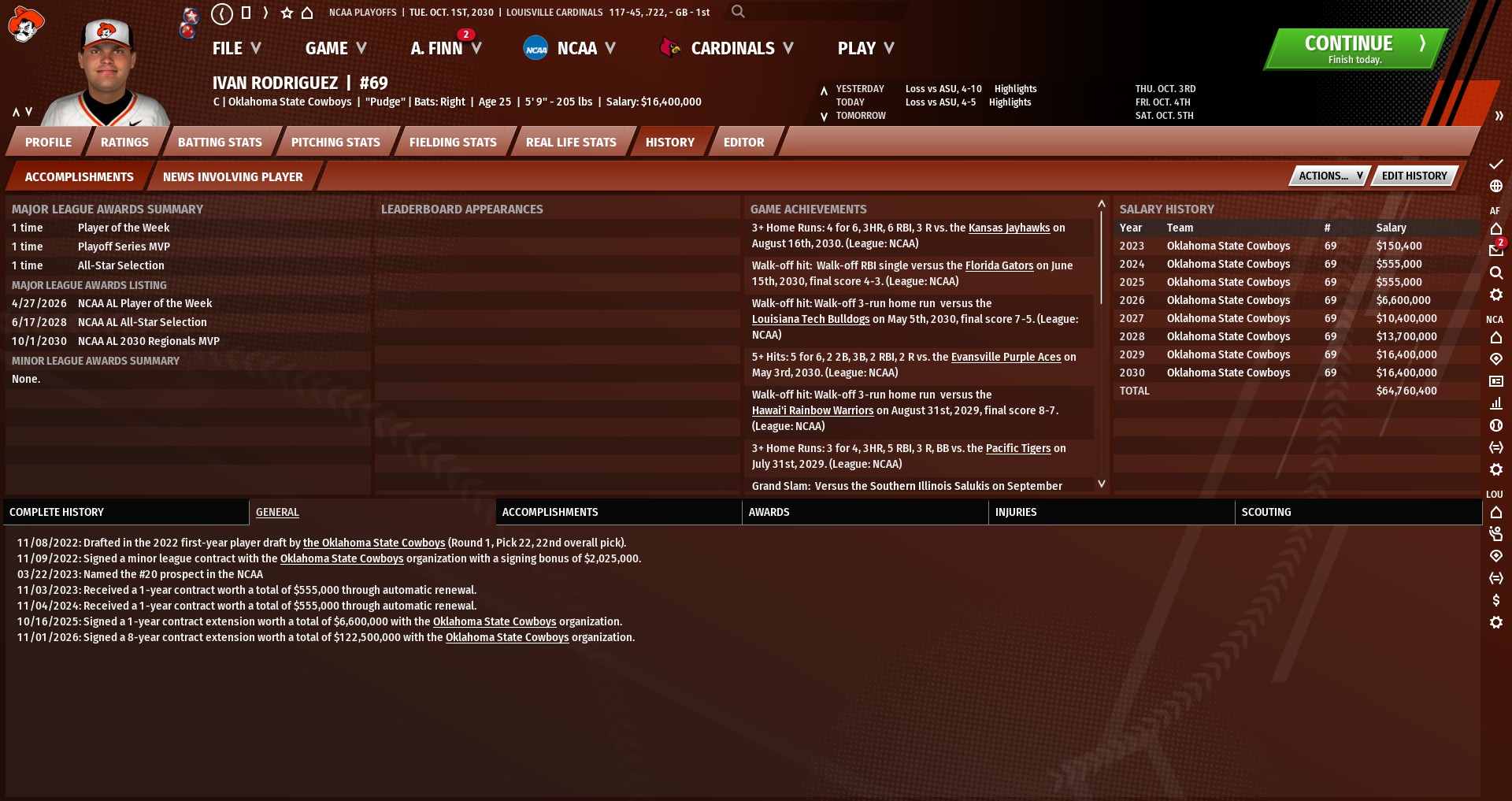Open Highlights for yesterday's 4-10 loss
The image size is (1512, 801).
[1015, 89]
